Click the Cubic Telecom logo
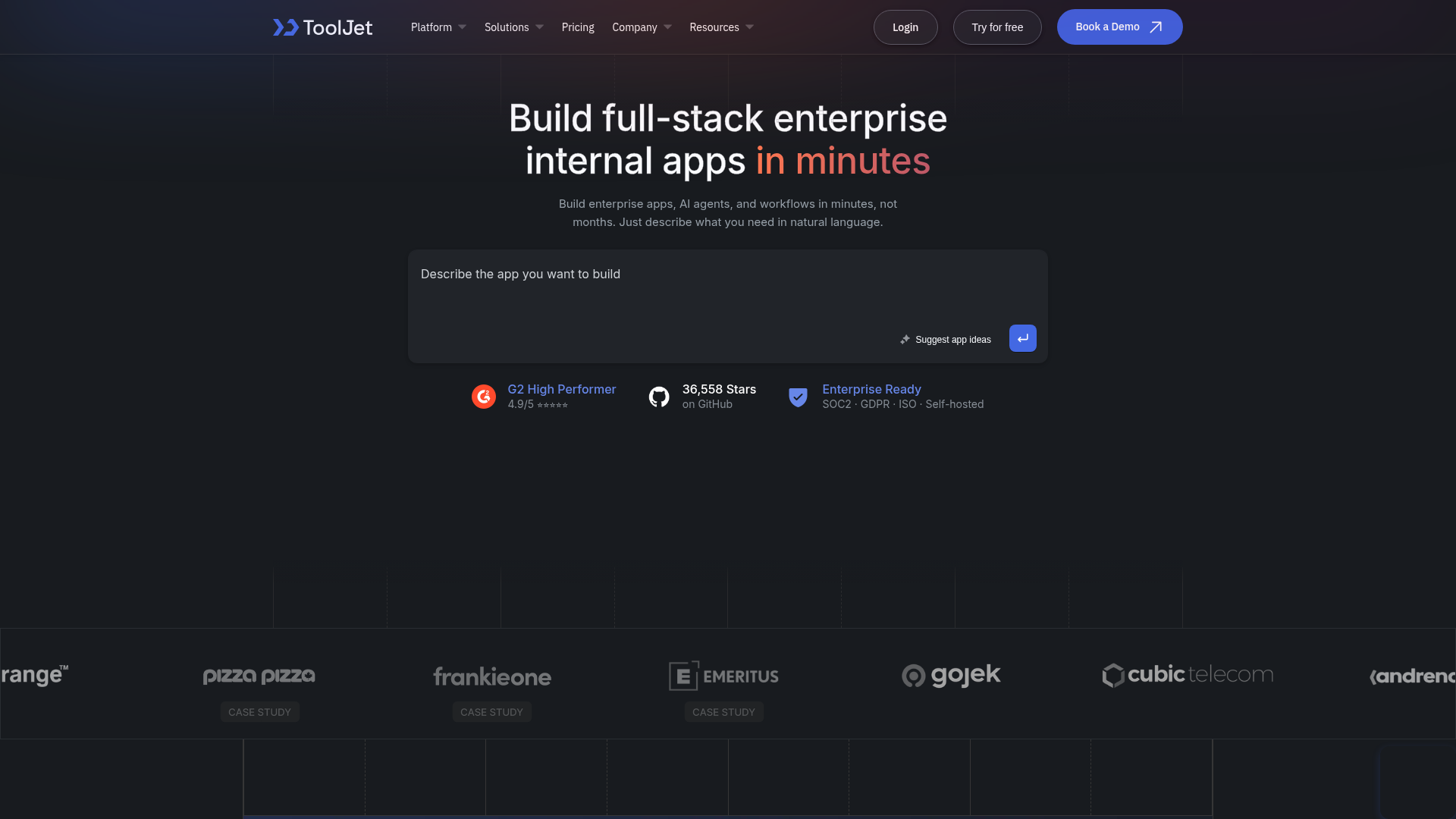This screenshot has width=1456, height=819. pyautogui.click(x=1188, y=674)
